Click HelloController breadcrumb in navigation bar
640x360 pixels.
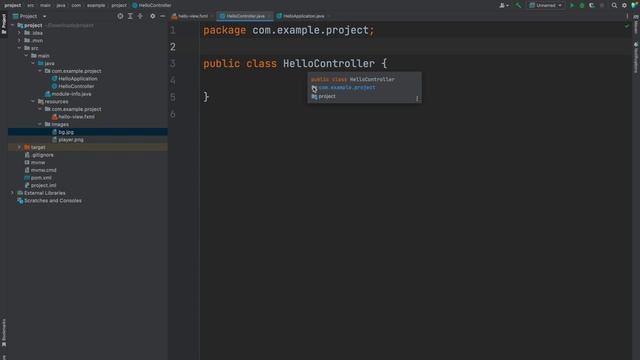152,5
